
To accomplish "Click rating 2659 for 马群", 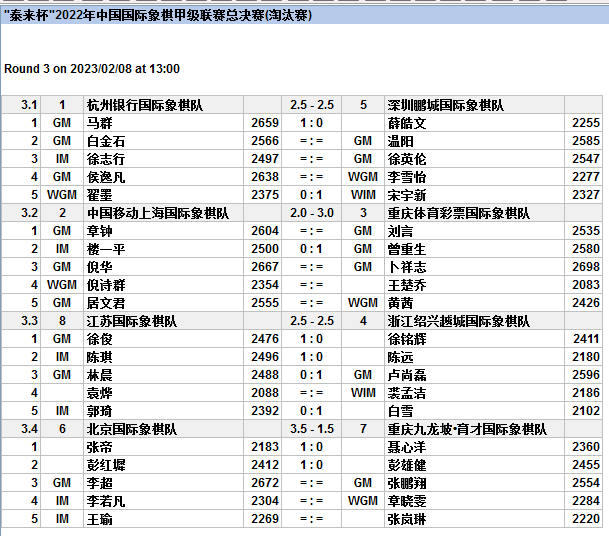I will coord(265,123).
